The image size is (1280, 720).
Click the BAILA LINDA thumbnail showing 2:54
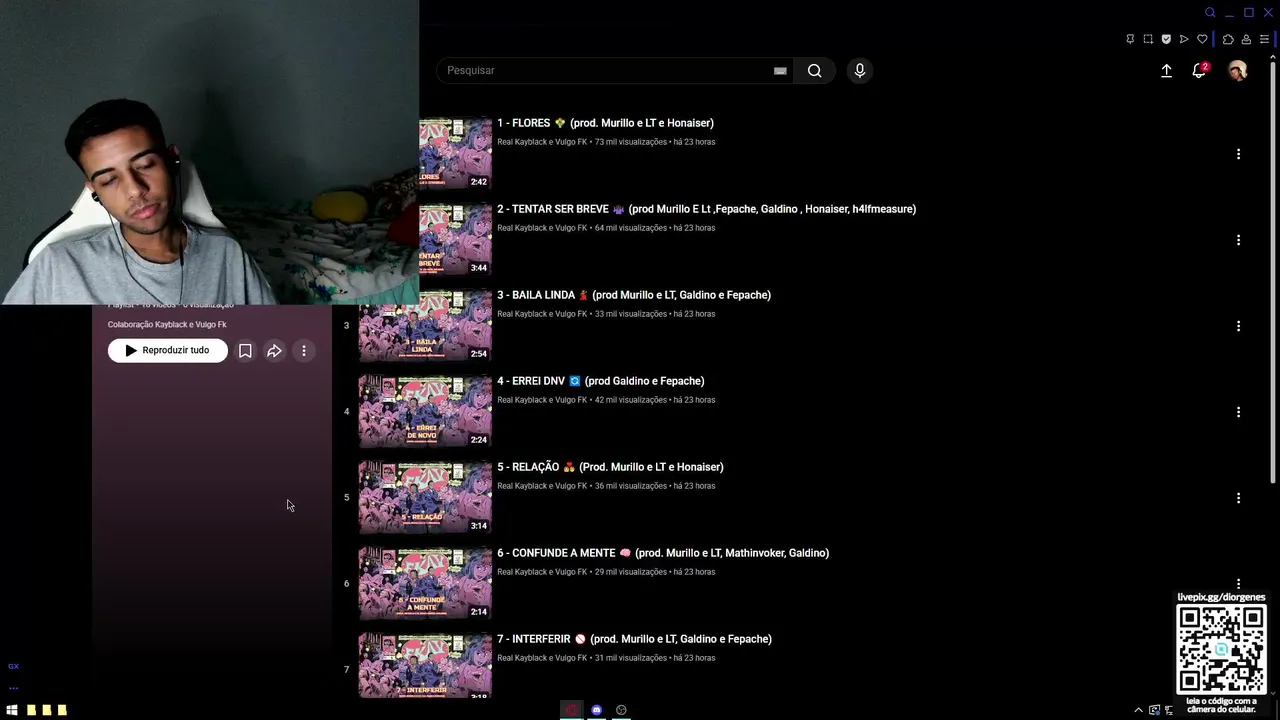coord(425,325)
